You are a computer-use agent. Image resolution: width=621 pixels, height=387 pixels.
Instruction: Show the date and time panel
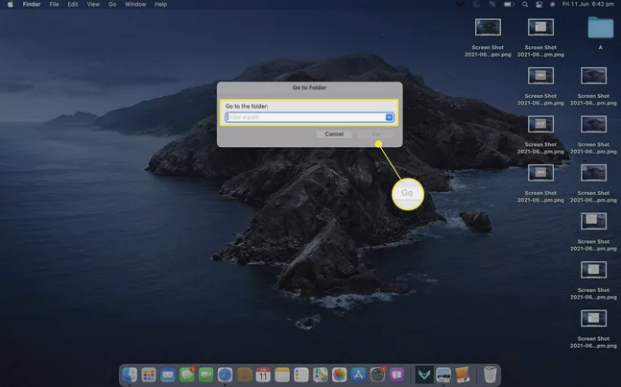pos(588,4)
